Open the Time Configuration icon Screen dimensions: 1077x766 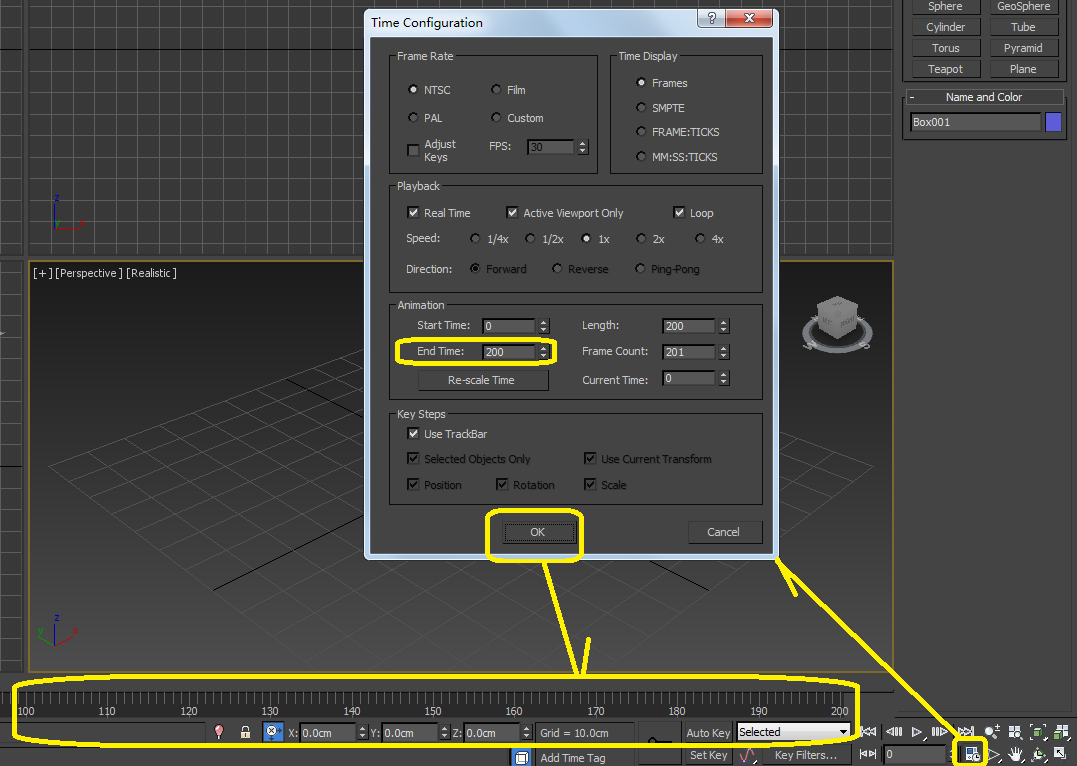click(970, 754)
